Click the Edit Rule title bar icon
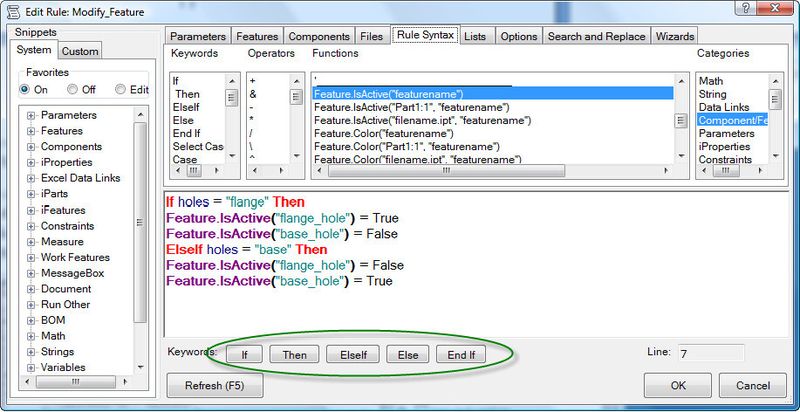The image size is (800, 412). pyautogui.click(x=16, y=11)
